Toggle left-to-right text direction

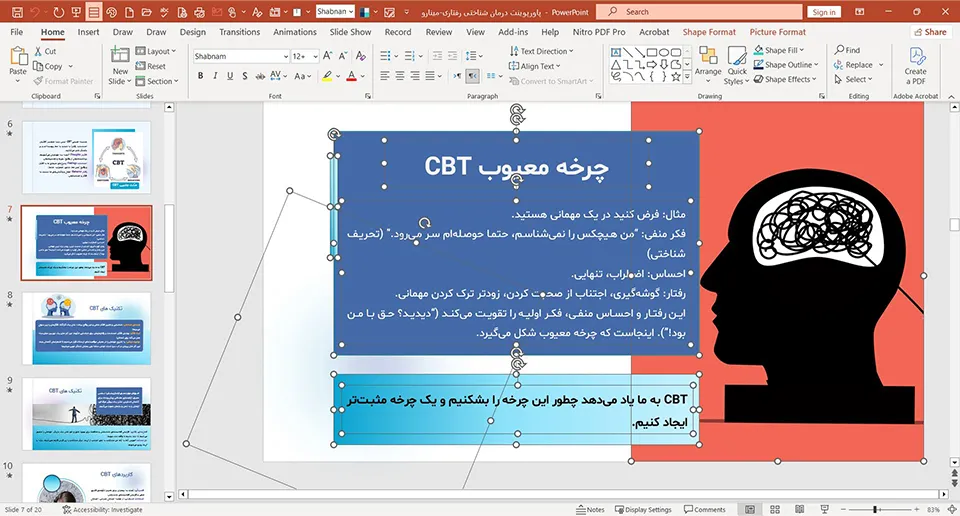coord(457,76)
